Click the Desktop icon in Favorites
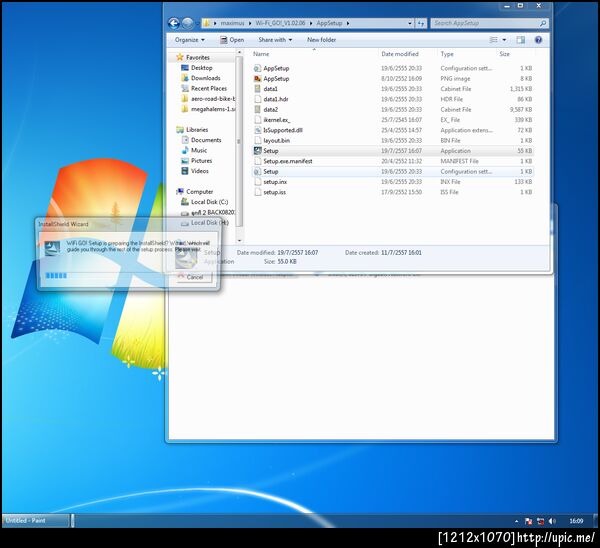This screenshot has height=548, width=600. point(185,68)
